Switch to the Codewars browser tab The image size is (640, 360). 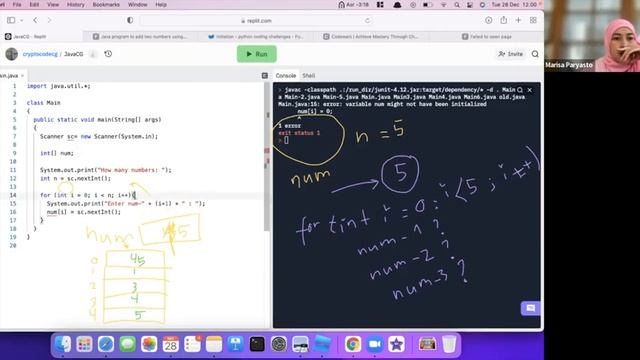pyautogui.click(x=371, y=36)
